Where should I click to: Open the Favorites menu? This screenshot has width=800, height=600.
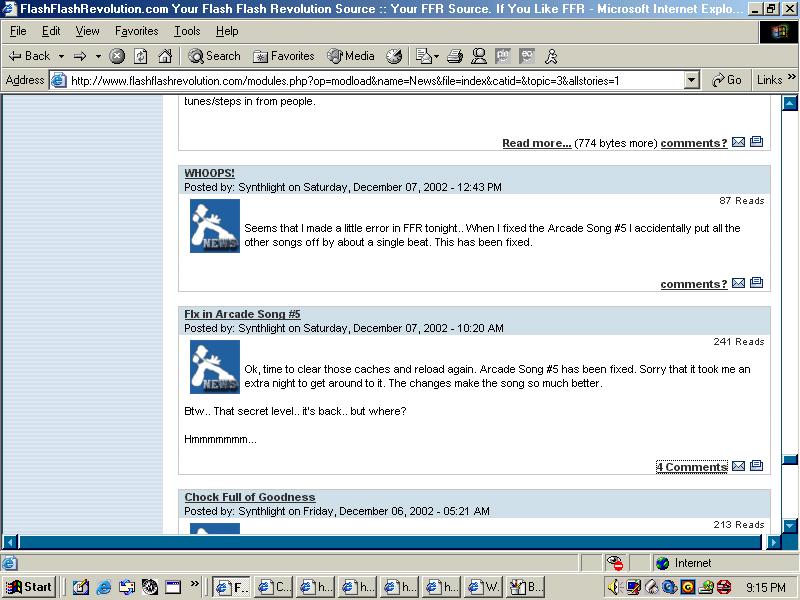pos(136,31)
